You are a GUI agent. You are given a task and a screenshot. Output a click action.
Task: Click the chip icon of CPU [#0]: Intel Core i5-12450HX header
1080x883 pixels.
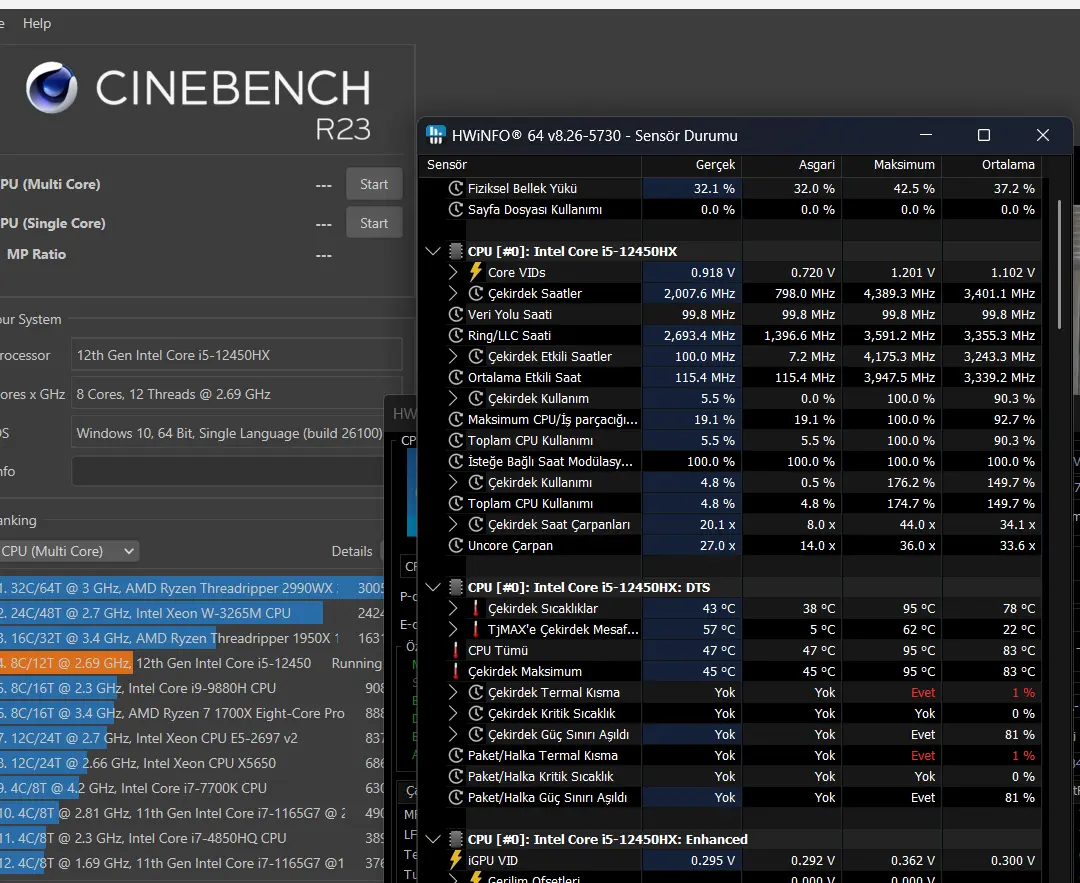click(455, 251)
